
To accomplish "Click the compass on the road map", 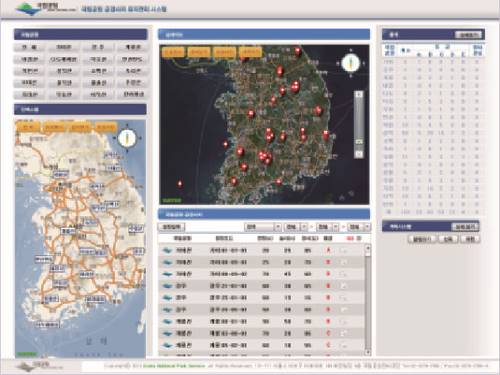I will [127, 138].
